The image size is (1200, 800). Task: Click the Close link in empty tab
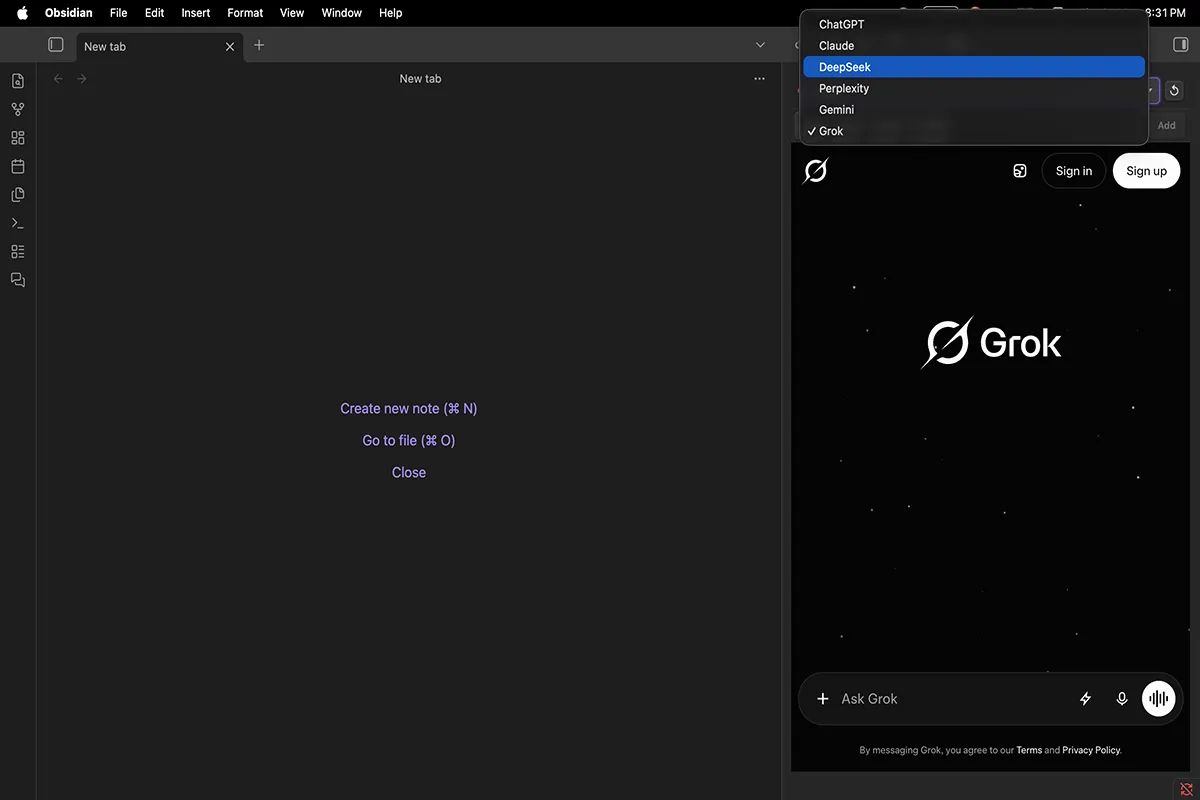[x=409, y=472]
